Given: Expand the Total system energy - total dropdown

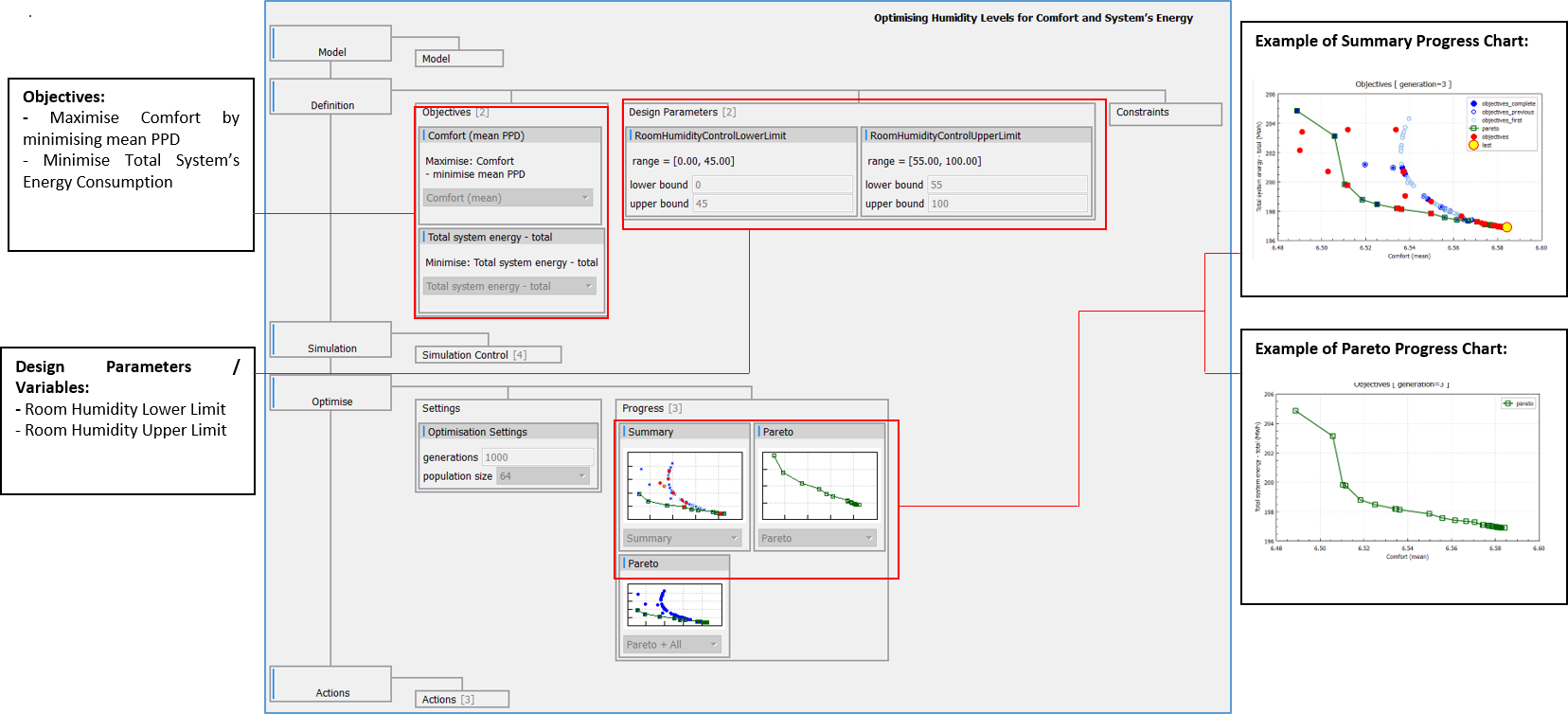Looking at the screenshot, I should (x=508, y=286).
